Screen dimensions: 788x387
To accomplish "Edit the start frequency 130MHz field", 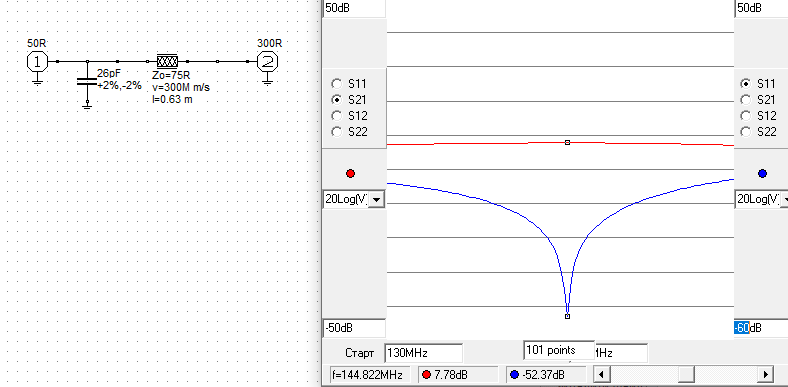I will [424, 353].
